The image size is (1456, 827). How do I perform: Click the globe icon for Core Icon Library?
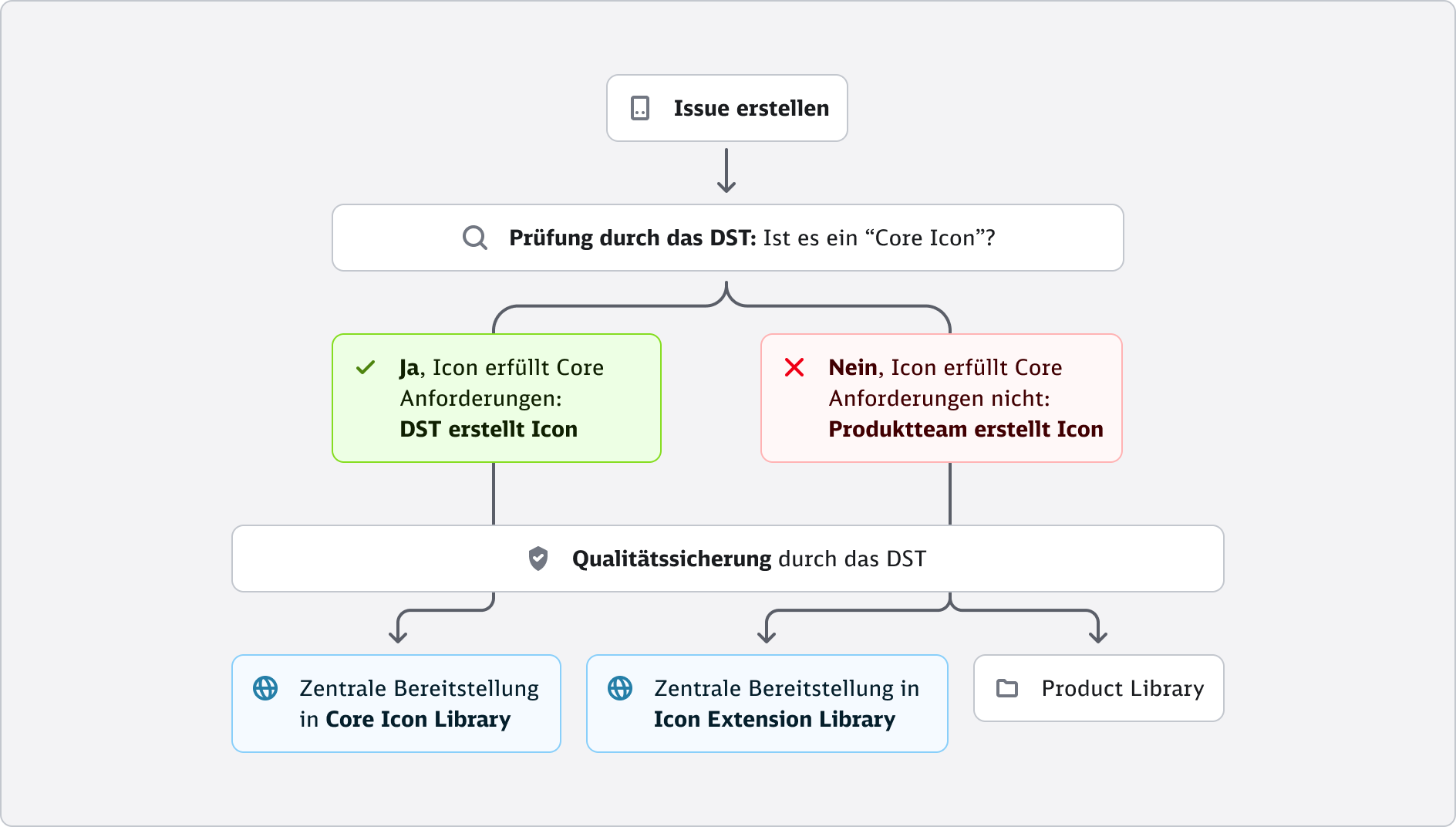point(265,688)
